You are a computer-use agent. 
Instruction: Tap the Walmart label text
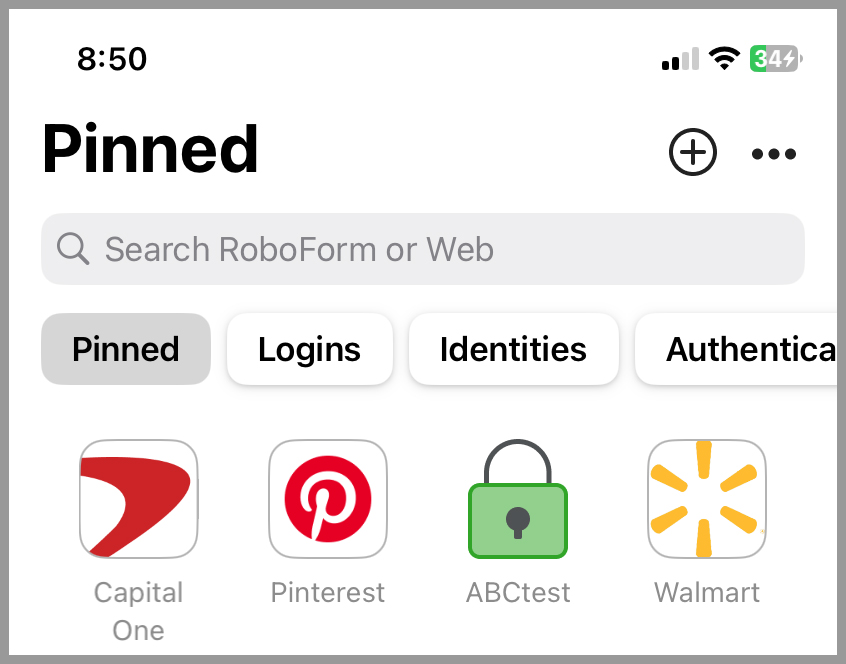pyautogui.click(x=707, y=593)
